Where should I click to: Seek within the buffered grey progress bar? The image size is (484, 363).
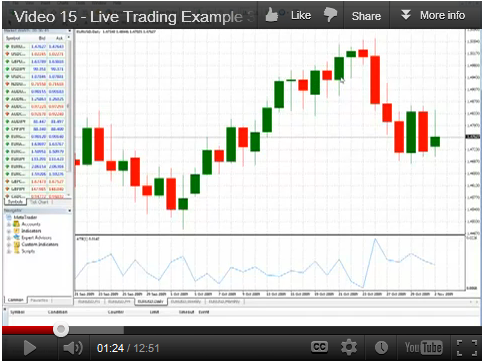(97, 330)
